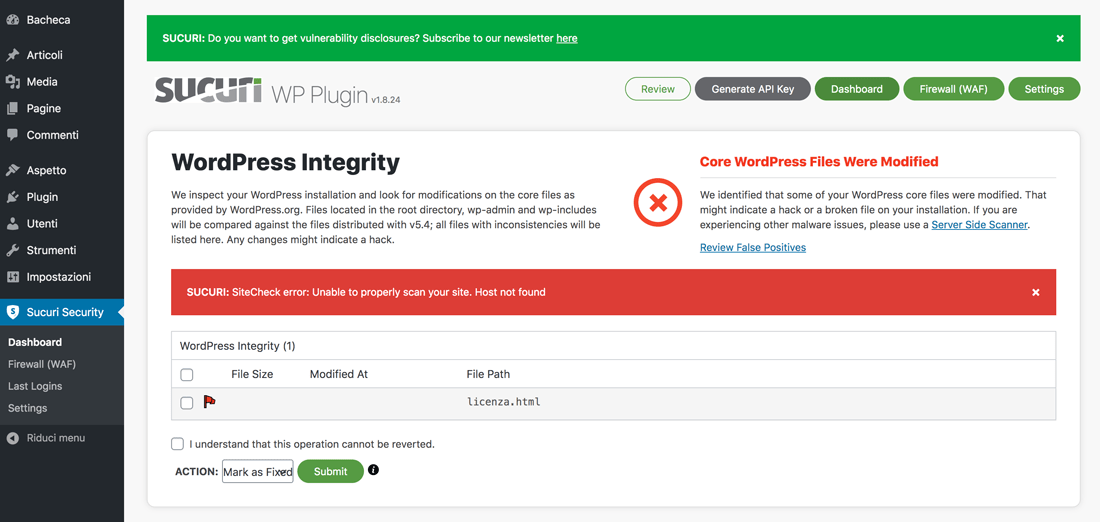Open Firewall (WAF) submenu item in sidebar
Image resolution: width=1100 pixels, height=522 pixels.
click(41, 364)
